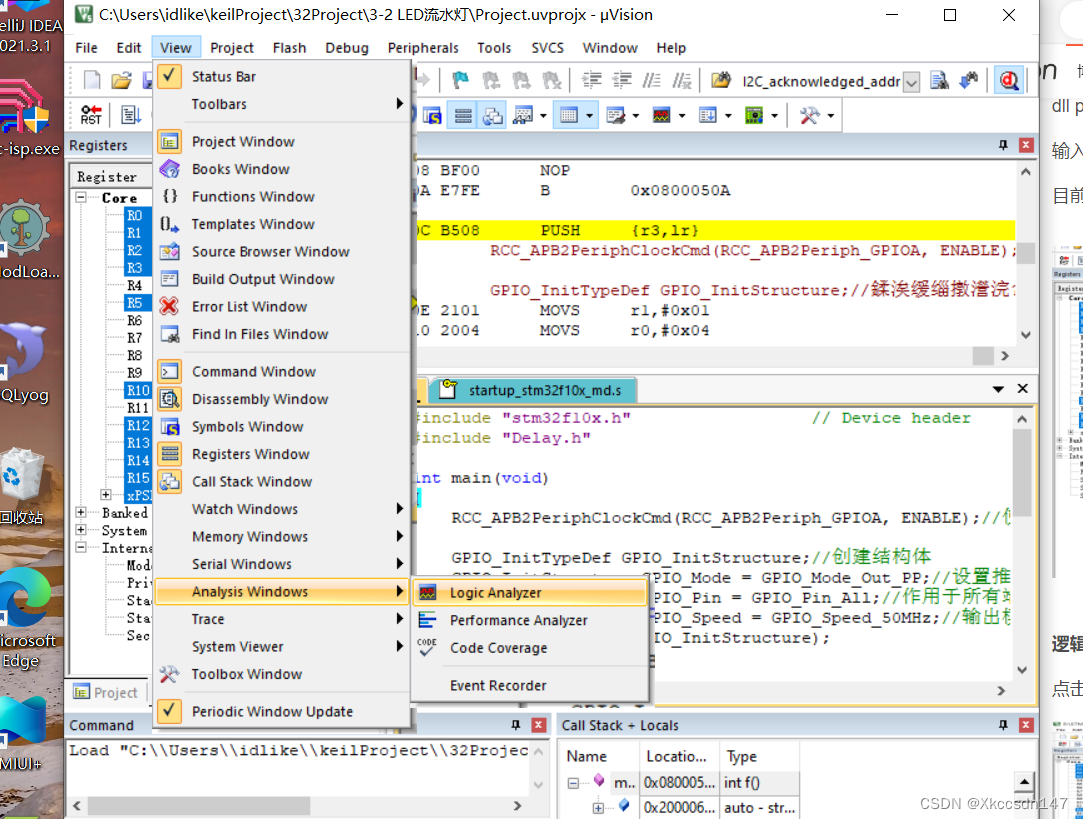Image resolution: width=1083 pixels, height=819 pixels.
Task: Open the File menu
Action: pyautogui.click(x=86, y=48)
